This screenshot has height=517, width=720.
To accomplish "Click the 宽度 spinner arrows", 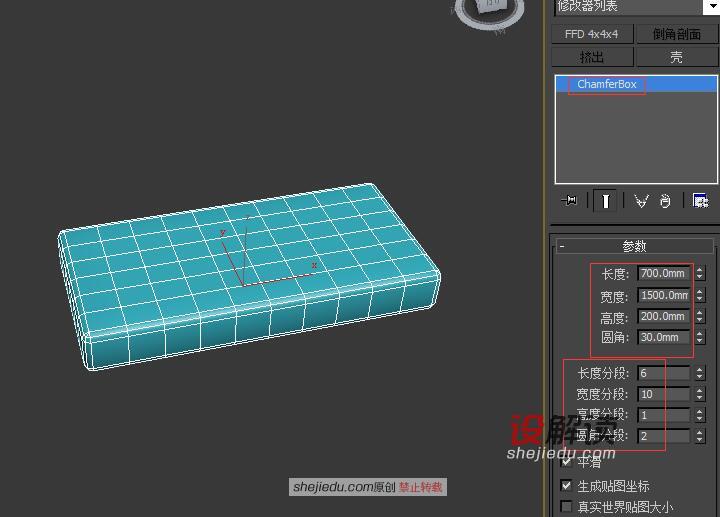I will click(699, 295).
